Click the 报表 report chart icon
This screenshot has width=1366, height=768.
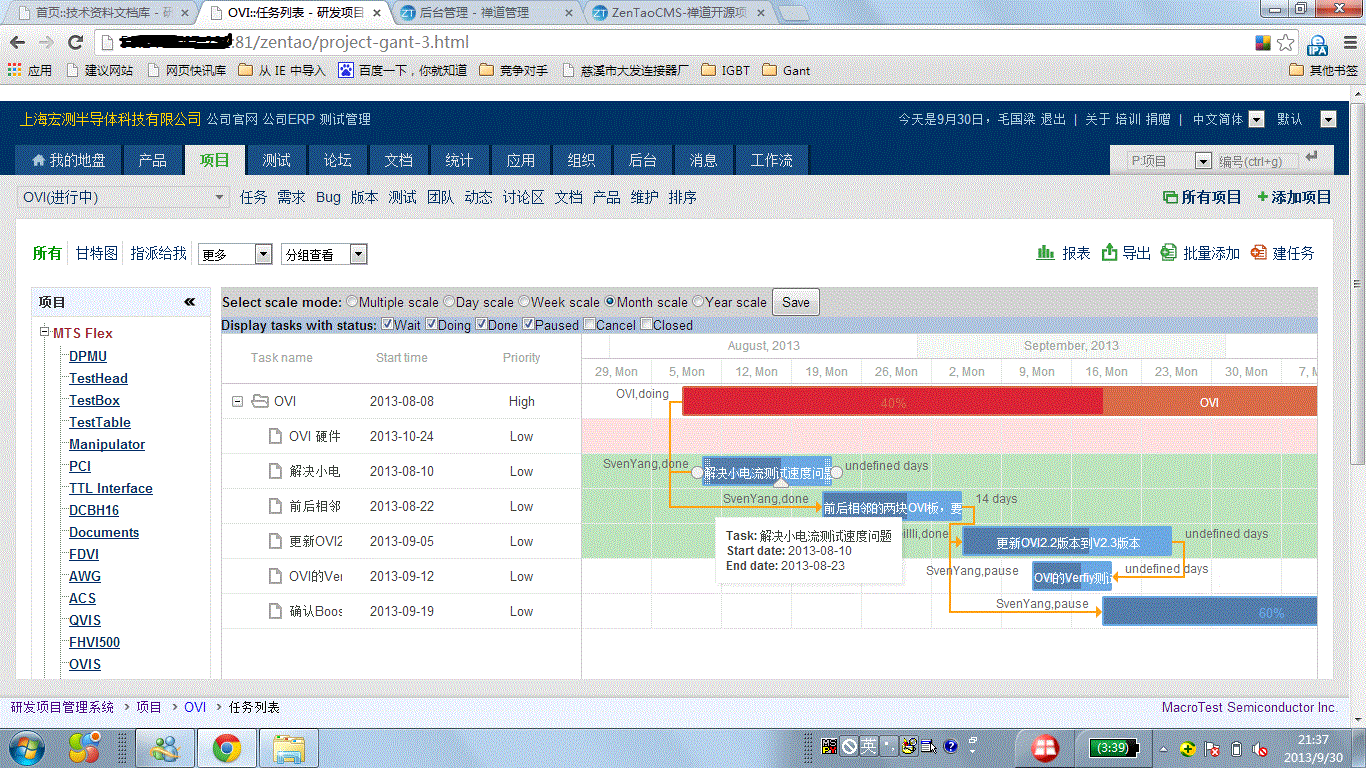tap(1046, 253)
